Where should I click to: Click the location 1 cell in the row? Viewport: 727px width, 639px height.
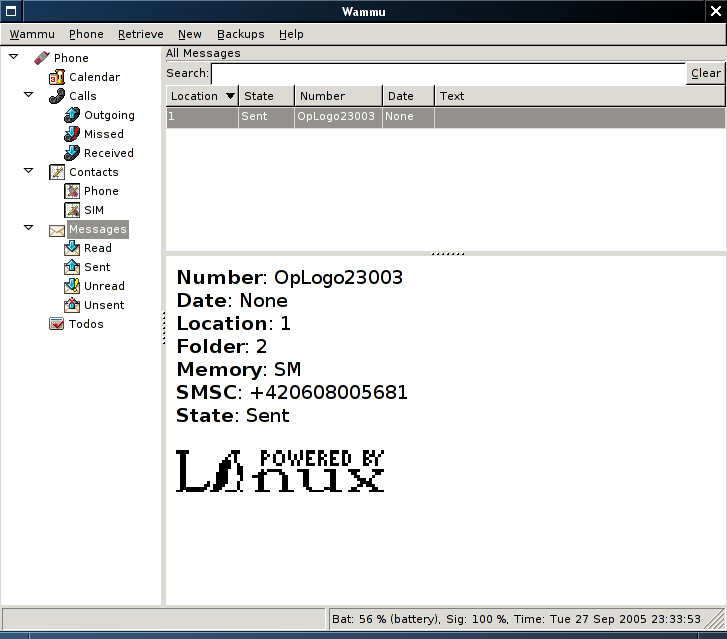pyautogui.click(x=203, y=116)
